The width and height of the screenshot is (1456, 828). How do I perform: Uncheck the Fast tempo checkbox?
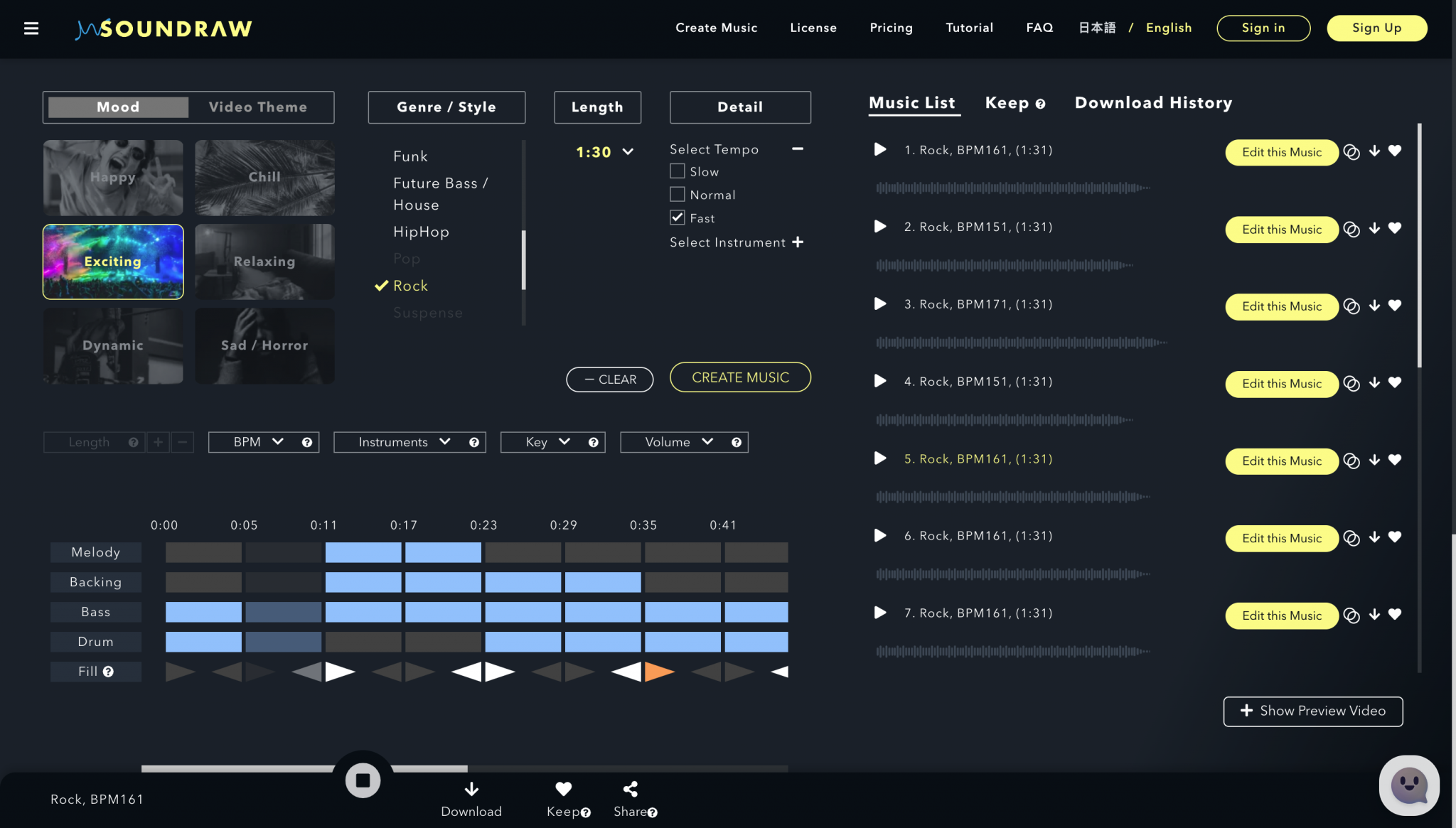pyautogui.click(x=676, y=217)
